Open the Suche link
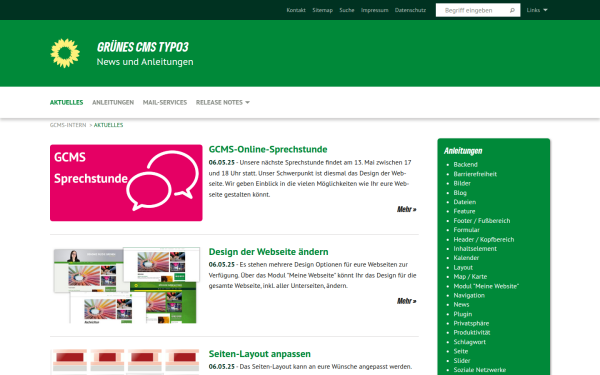This screenshot has height=375, width=600. tap(347, 10)
